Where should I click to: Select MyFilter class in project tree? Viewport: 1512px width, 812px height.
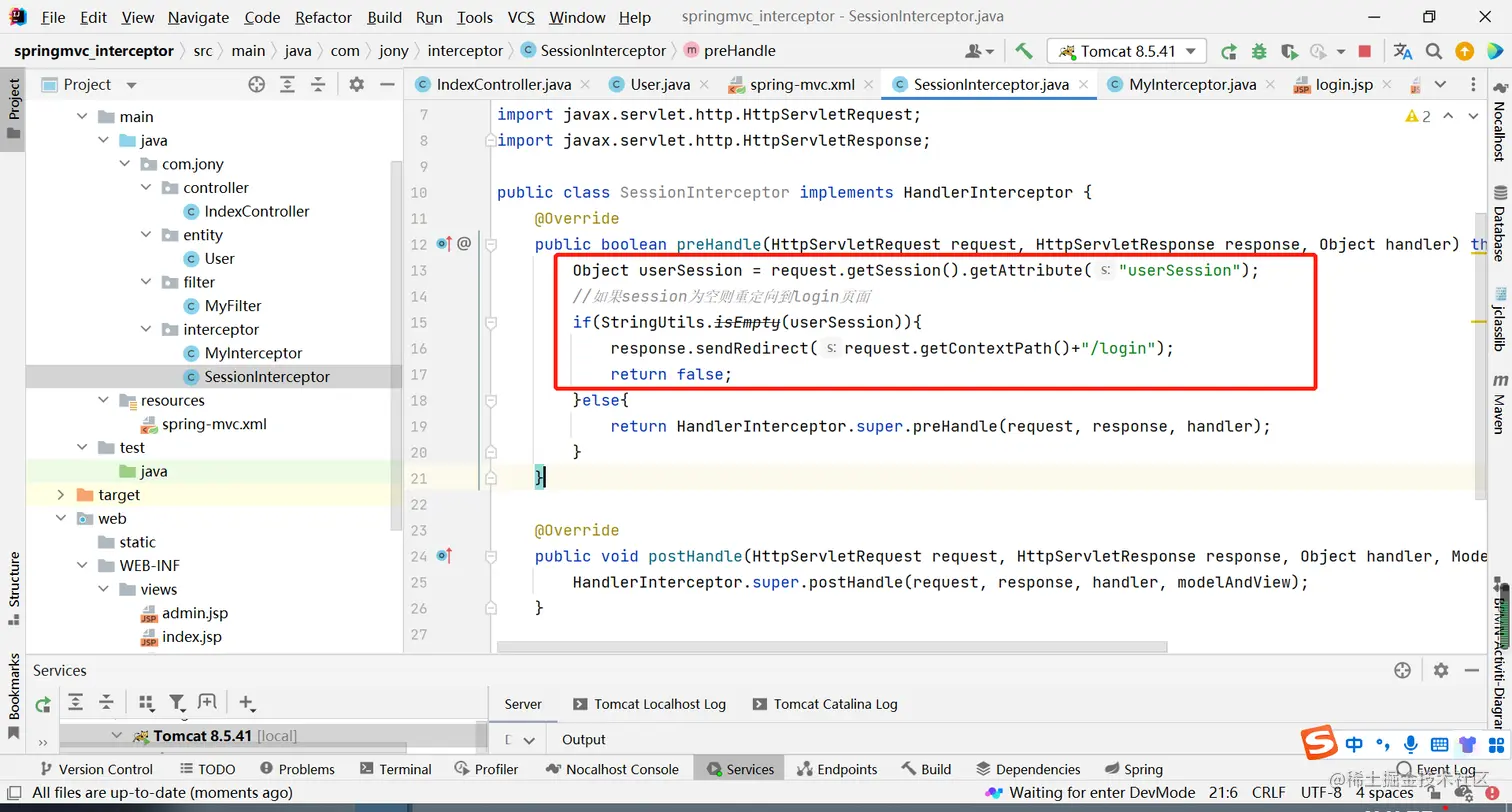[232, 306]
